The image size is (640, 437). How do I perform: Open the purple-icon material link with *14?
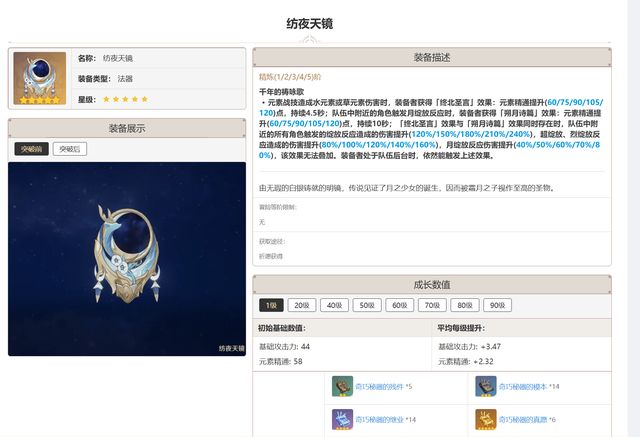[386, 419]
